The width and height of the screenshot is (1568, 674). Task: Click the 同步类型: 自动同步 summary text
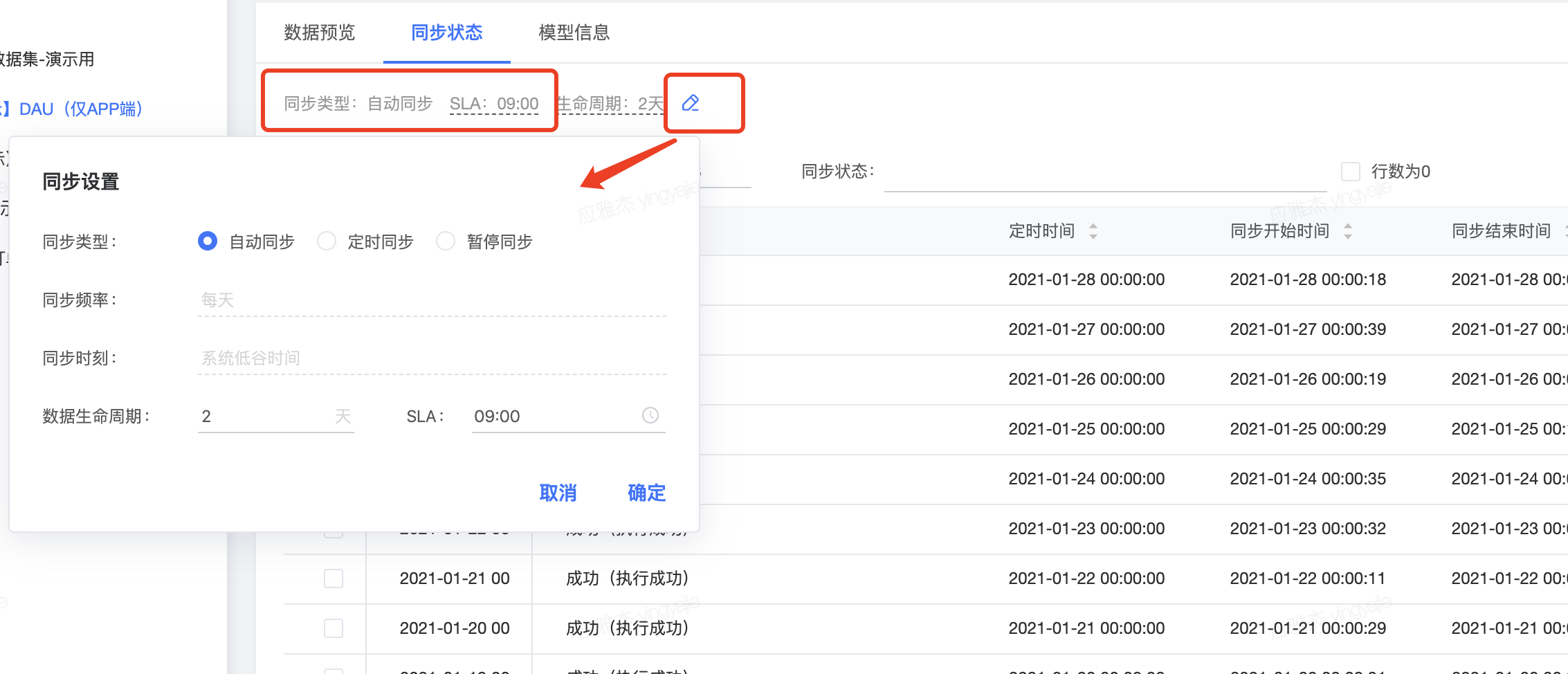click(x=358, y=104)
